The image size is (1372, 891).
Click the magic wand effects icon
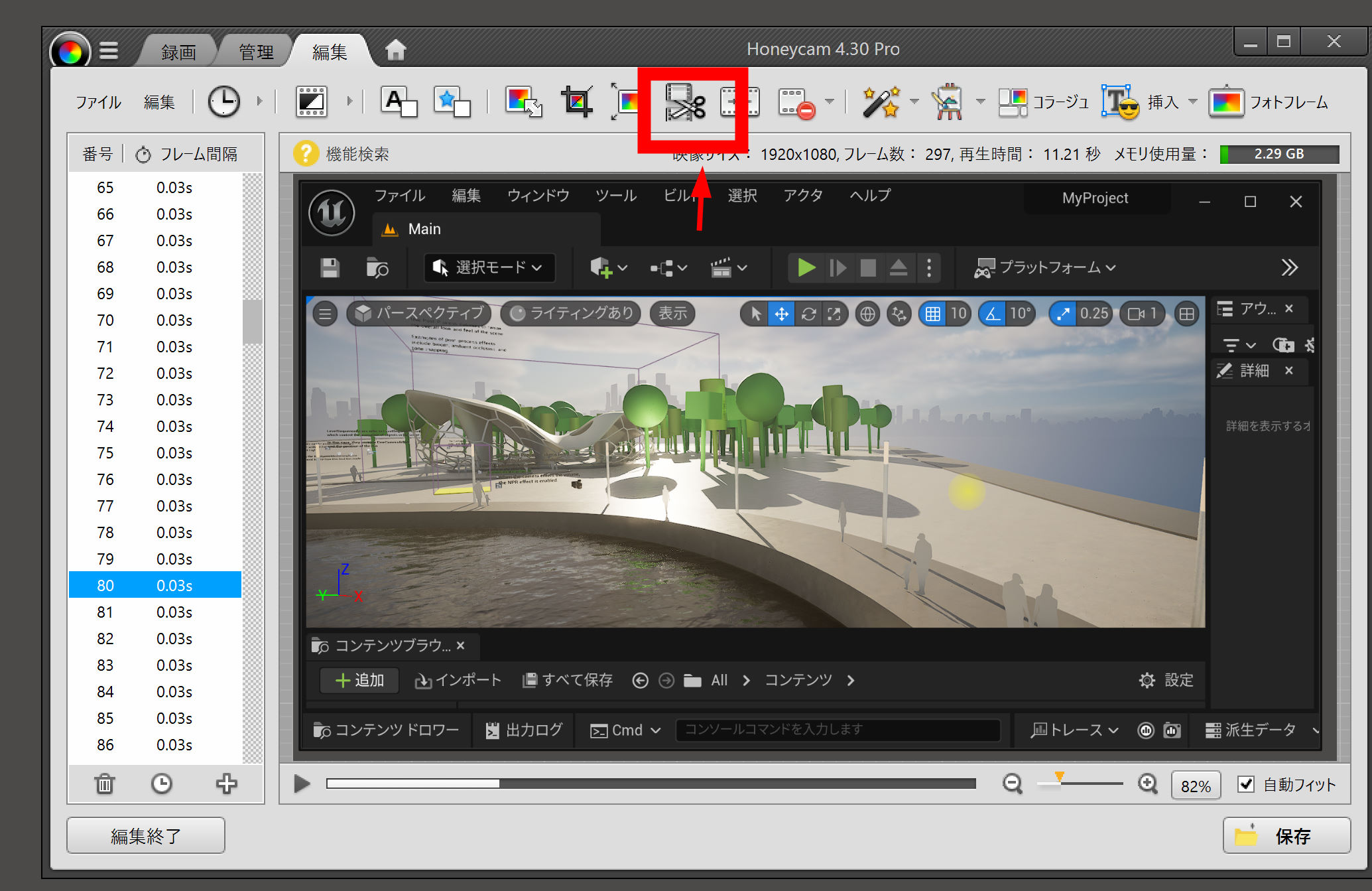tap(881, 102)
